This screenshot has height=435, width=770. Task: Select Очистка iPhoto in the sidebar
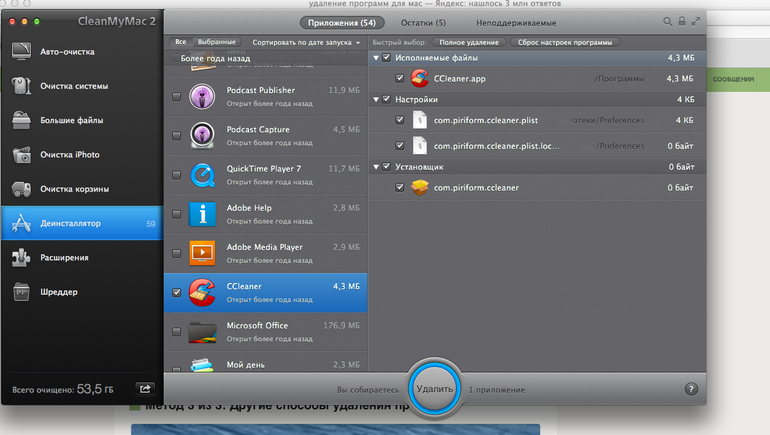(69, 155)
